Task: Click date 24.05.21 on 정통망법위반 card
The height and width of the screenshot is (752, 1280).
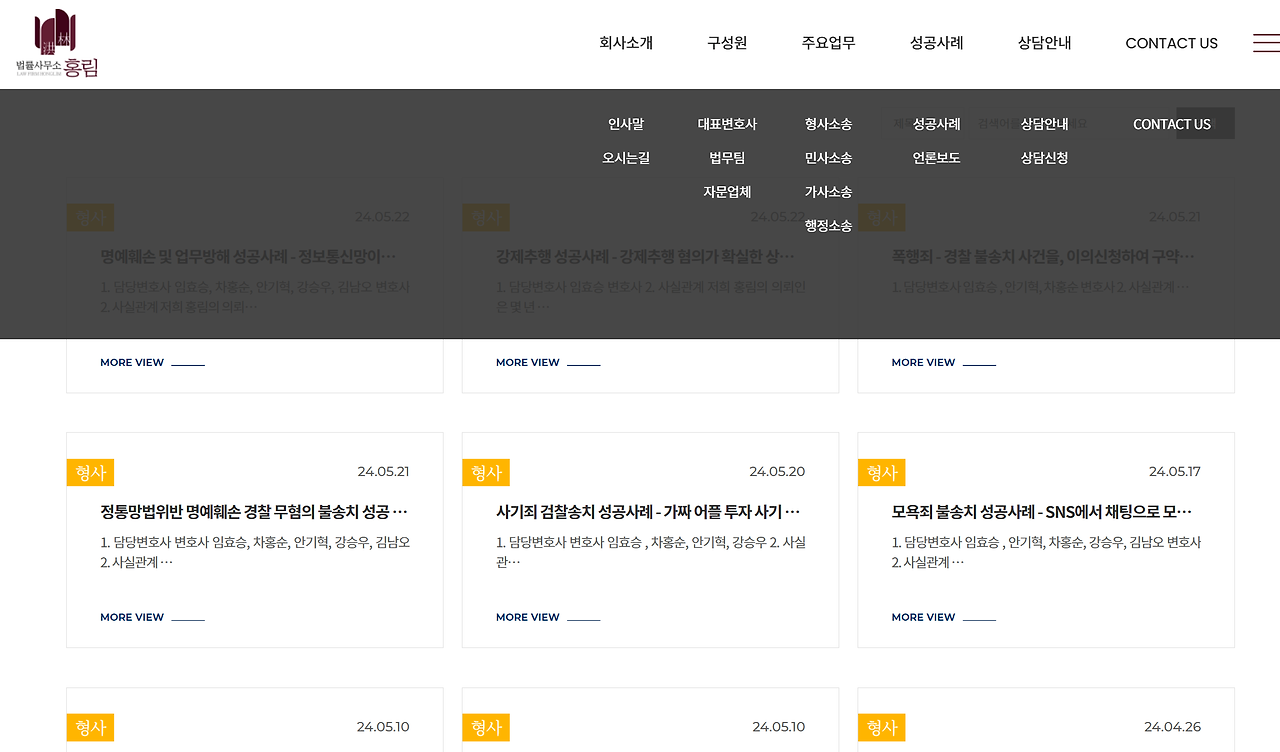Action: tap(383, 472)
